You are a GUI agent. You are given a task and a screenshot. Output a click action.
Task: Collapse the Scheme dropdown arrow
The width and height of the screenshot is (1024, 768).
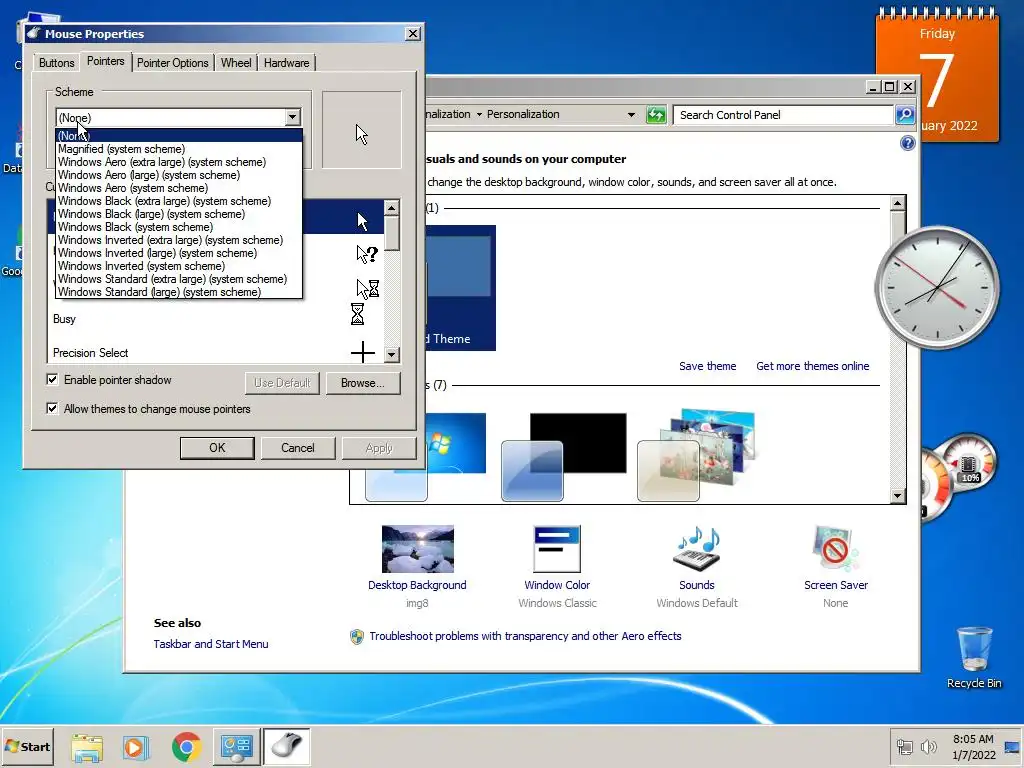pos(293,118)
